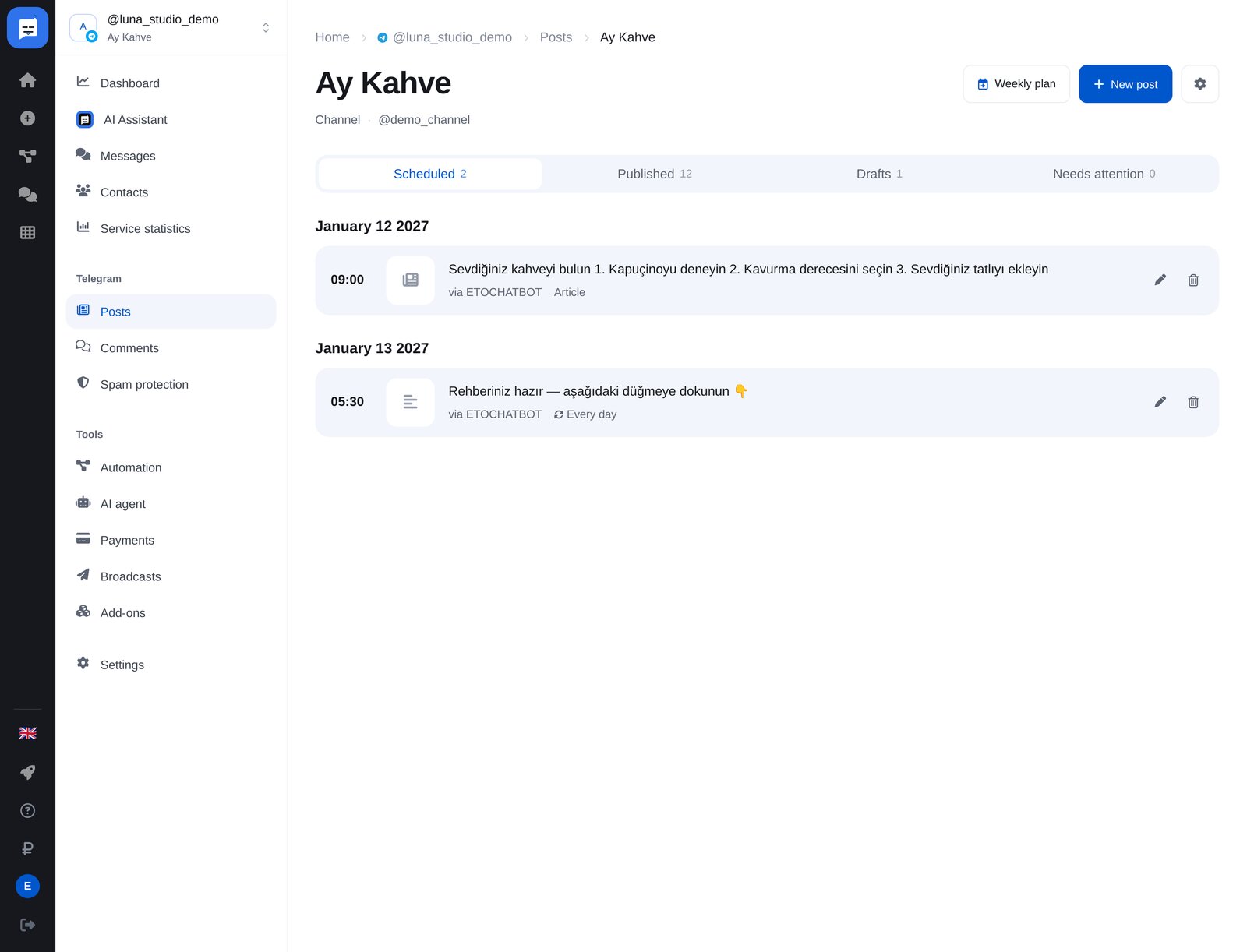Edit the 05:30 scheduled post

1160,402
